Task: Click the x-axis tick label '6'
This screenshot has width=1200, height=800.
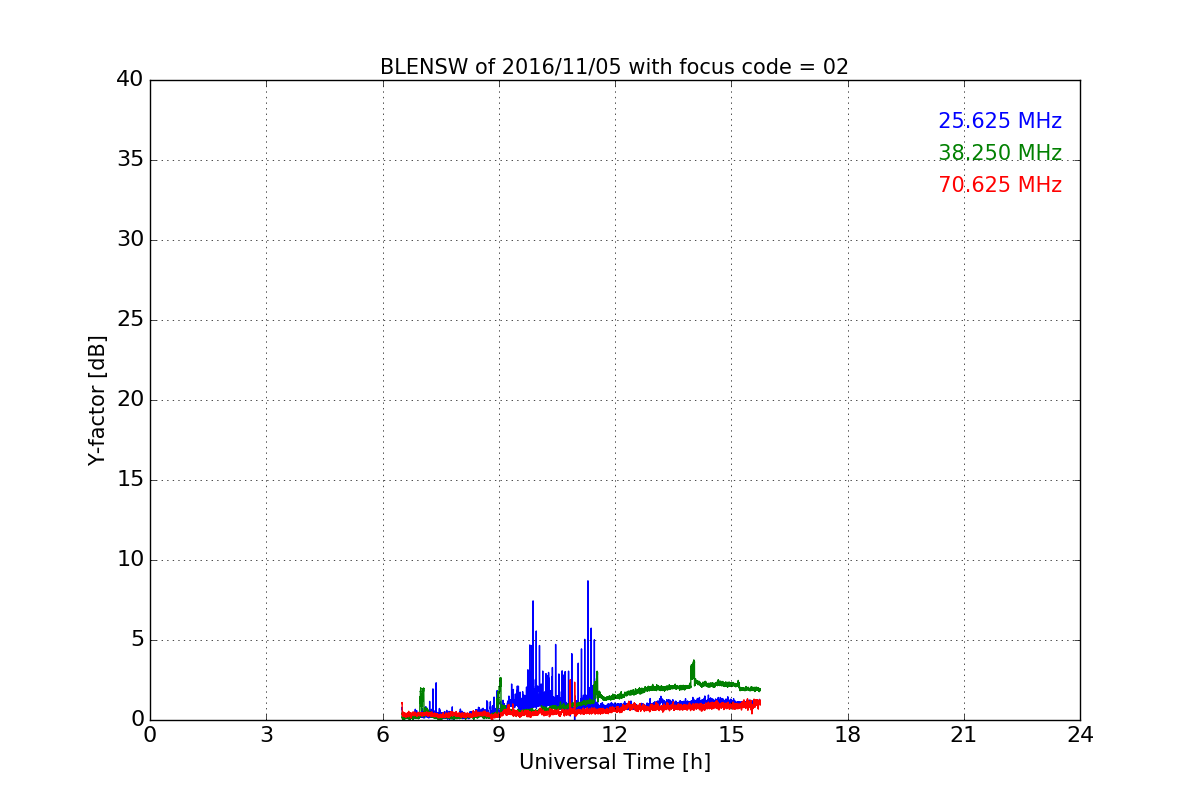Action: [383, 734]
